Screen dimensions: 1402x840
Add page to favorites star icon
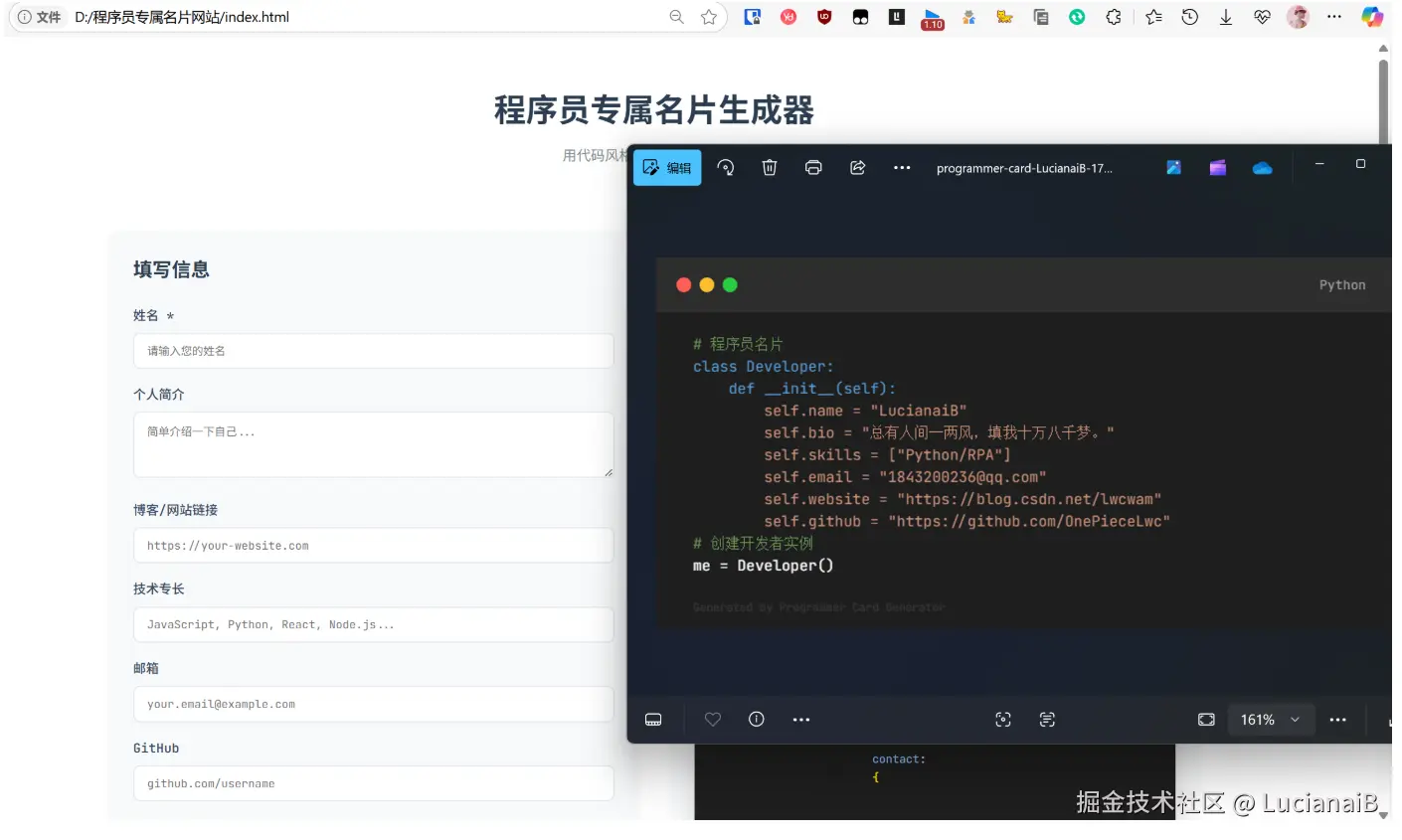[709, 17]
